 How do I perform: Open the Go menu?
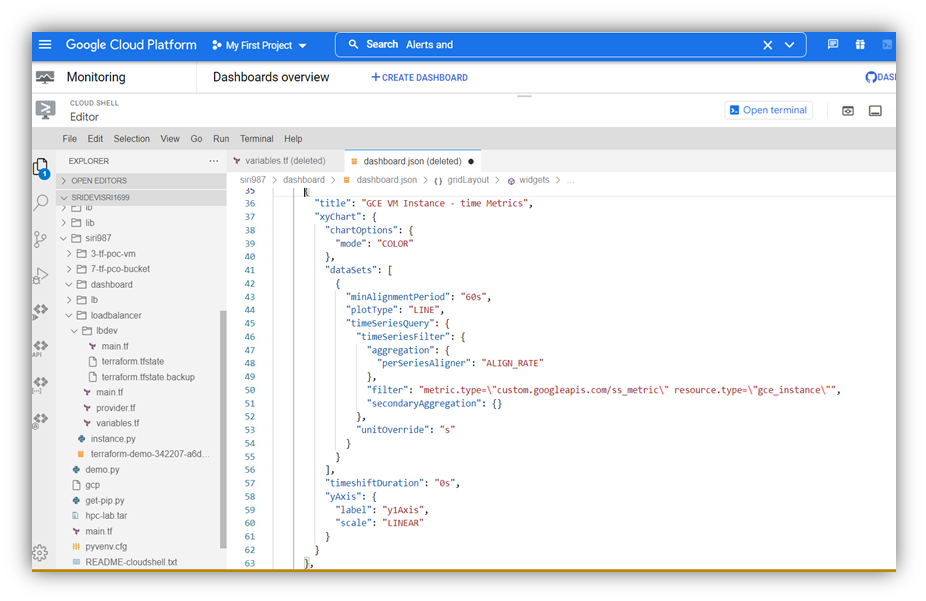point(196,139)
